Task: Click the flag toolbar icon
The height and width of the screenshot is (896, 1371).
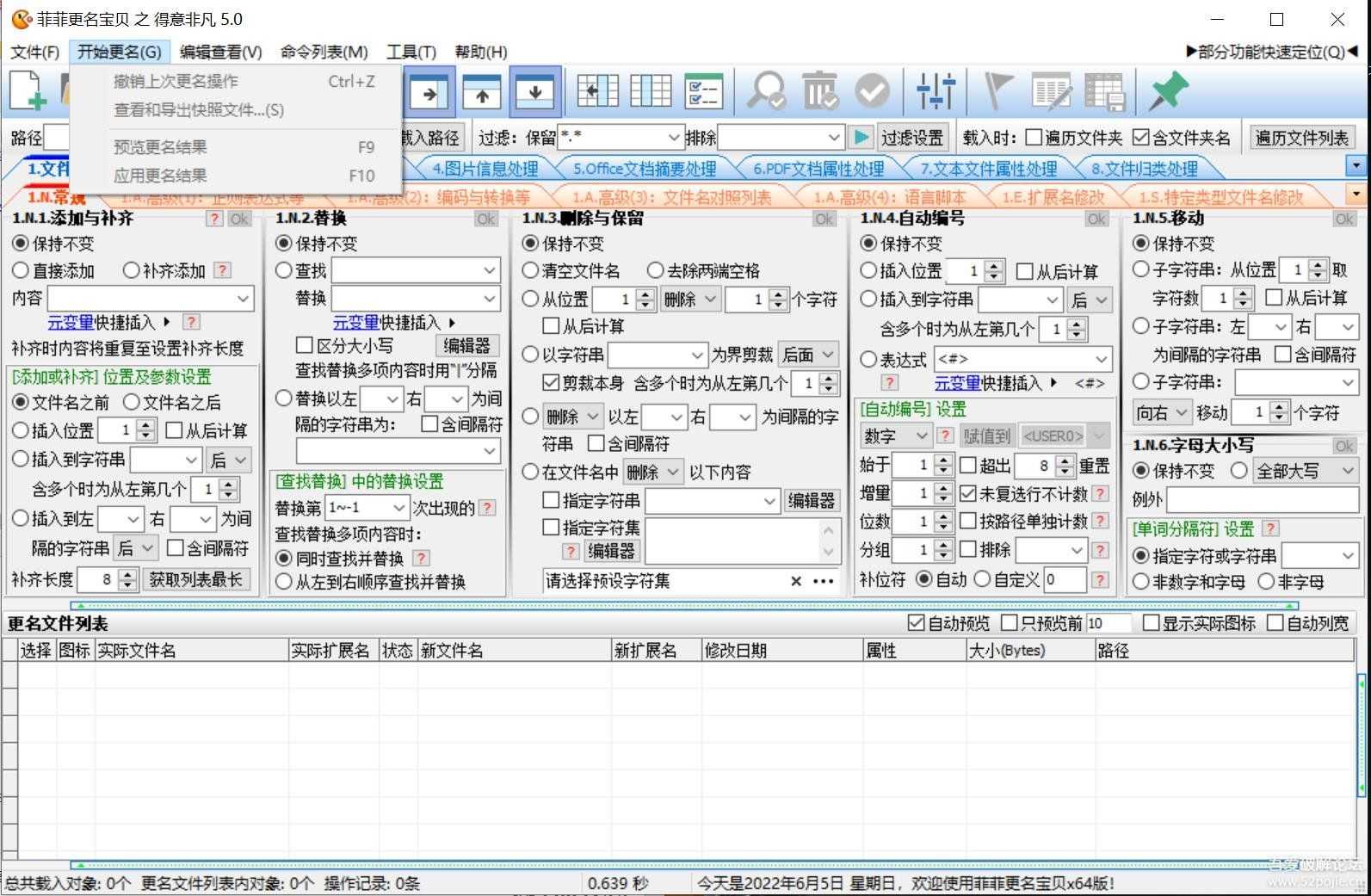Action: coord(997,91)
